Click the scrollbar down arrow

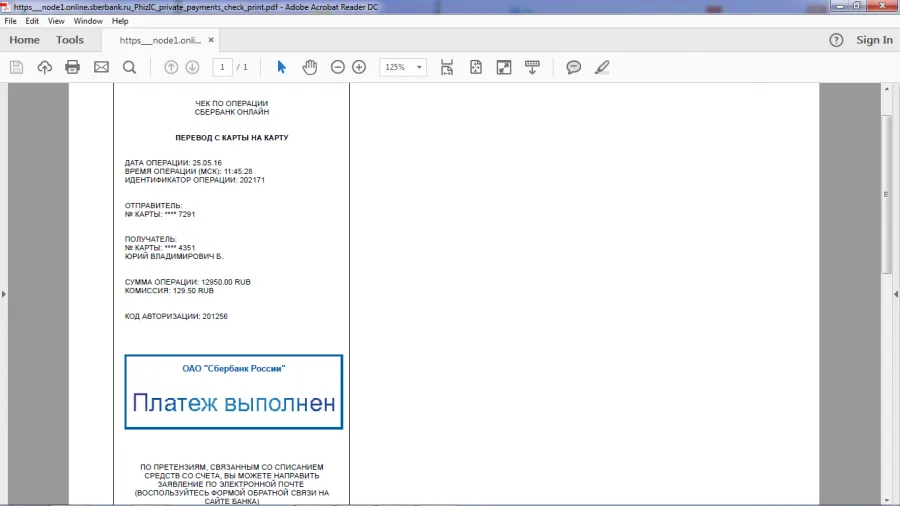(x=886, y=500)
